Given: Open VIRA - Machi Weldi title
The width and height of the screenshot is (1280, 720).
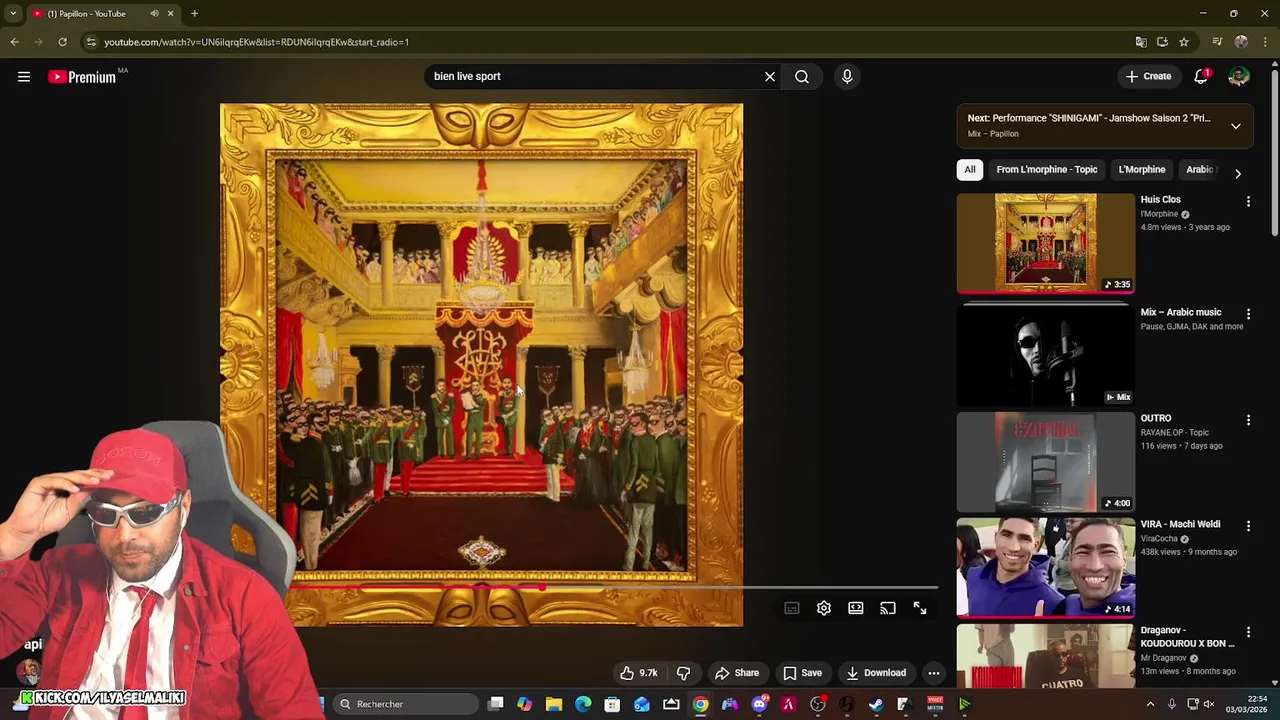Looking at the screenshot, I should click(x=1180, y=525).
